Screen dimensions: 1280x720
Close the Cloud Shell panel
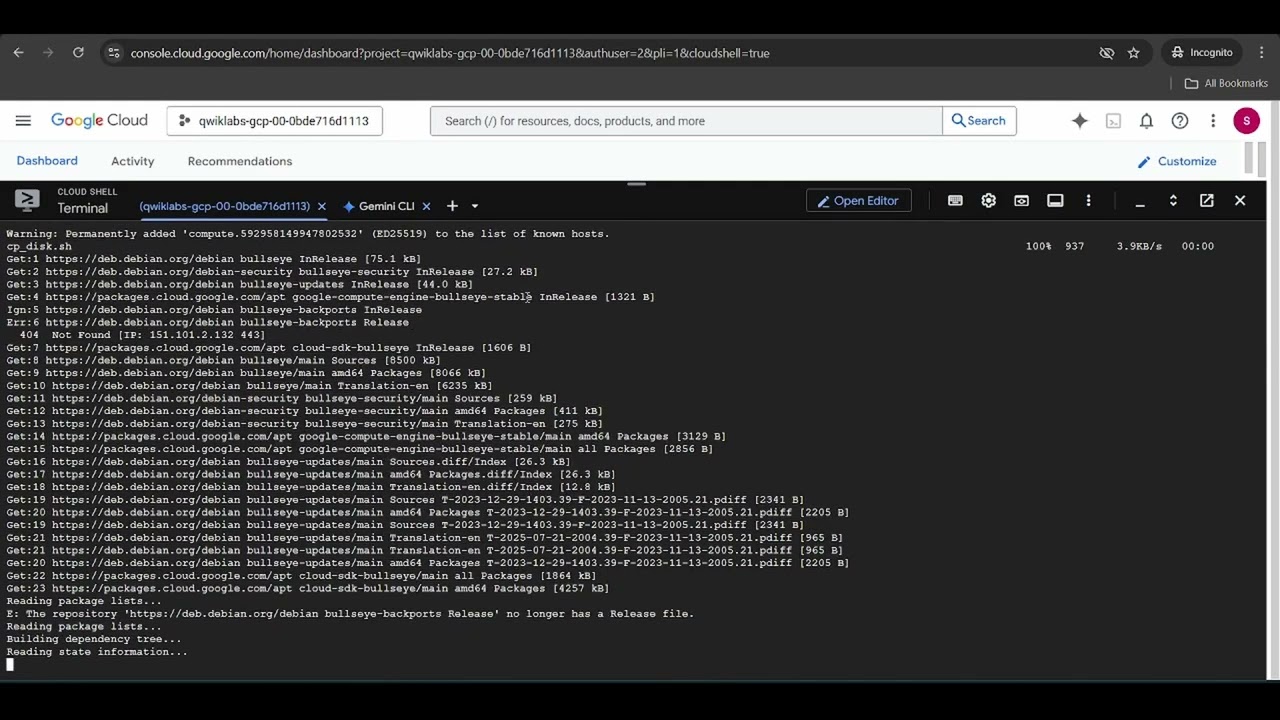(x=1240, y=201)
